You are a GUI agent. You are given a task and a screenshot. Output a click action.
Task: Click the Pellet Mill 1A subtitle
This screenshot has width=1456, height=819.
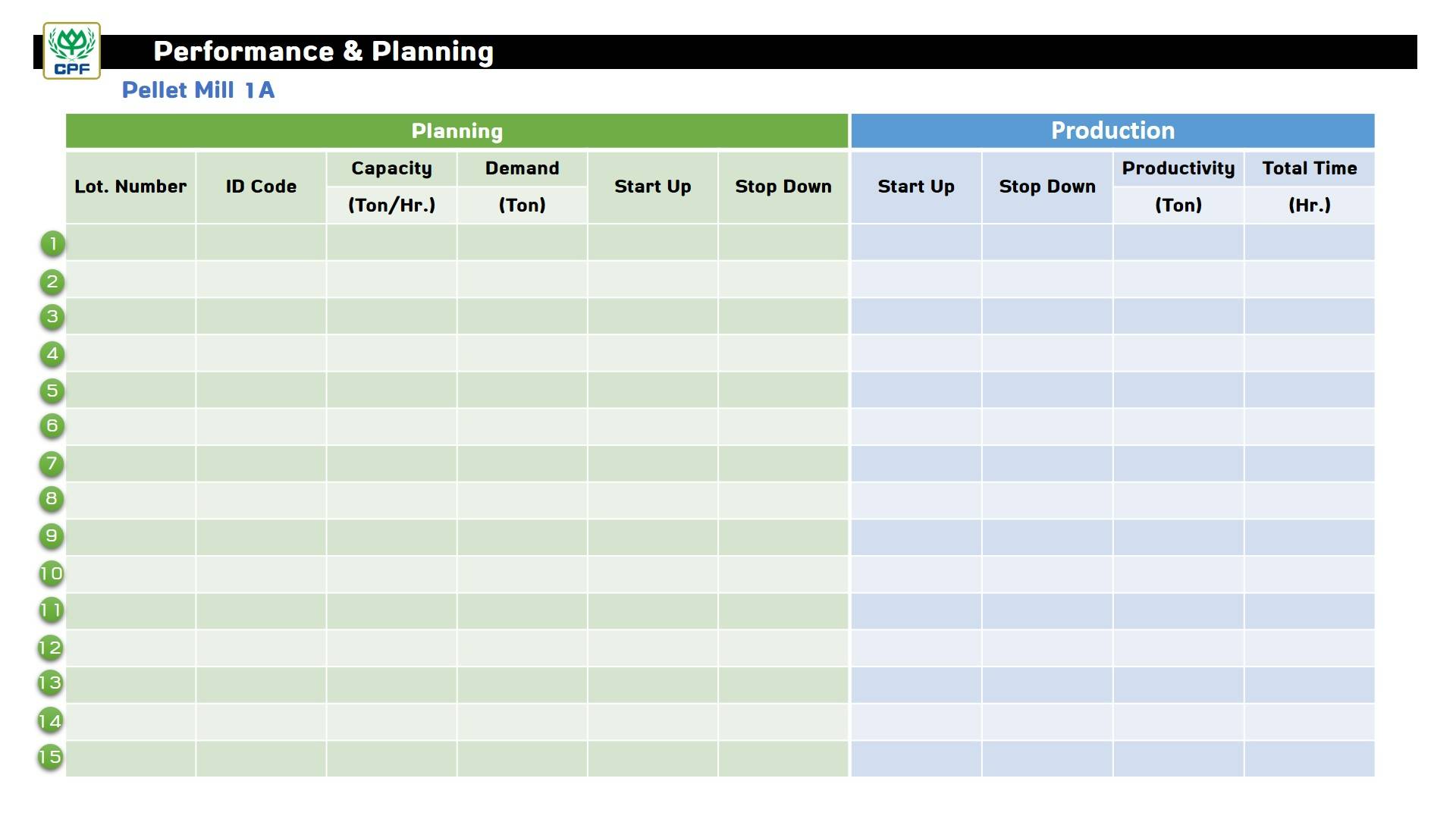198,90
